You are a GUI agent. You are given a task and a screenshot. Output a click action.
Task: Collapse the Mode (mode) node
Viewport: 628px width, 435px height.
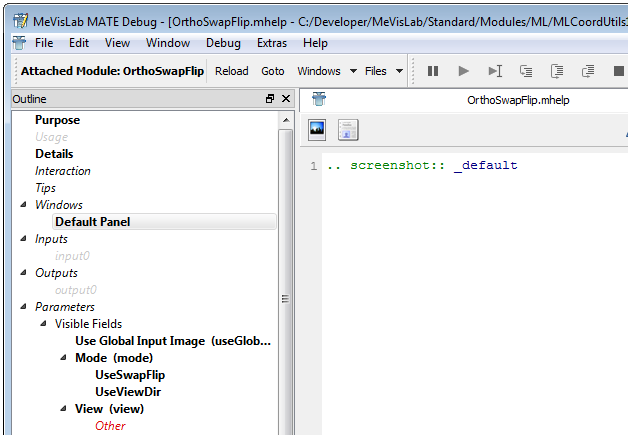coord(64,358)
